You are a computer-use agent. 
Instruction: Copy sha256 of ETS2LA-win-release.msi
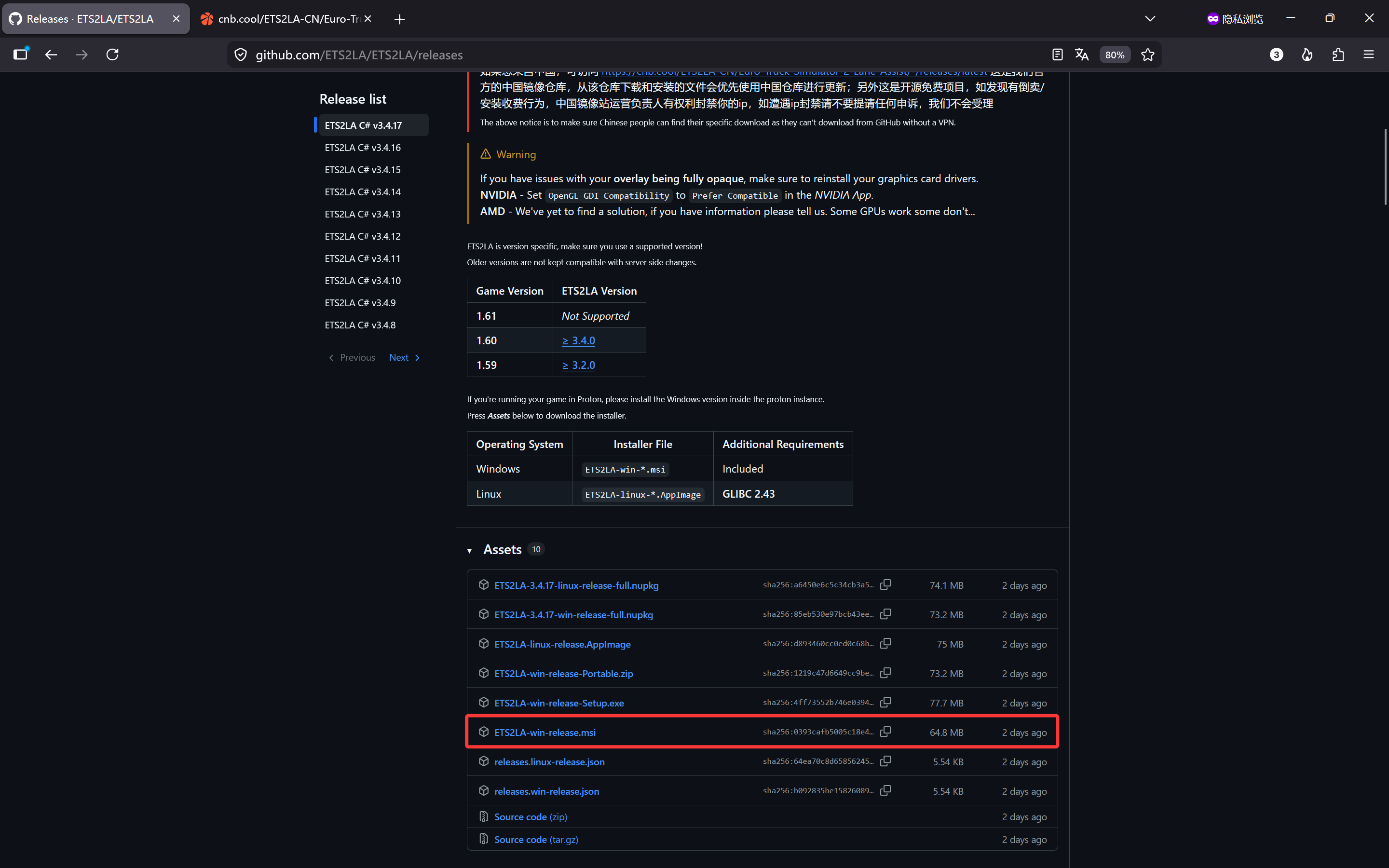(885, 732)
